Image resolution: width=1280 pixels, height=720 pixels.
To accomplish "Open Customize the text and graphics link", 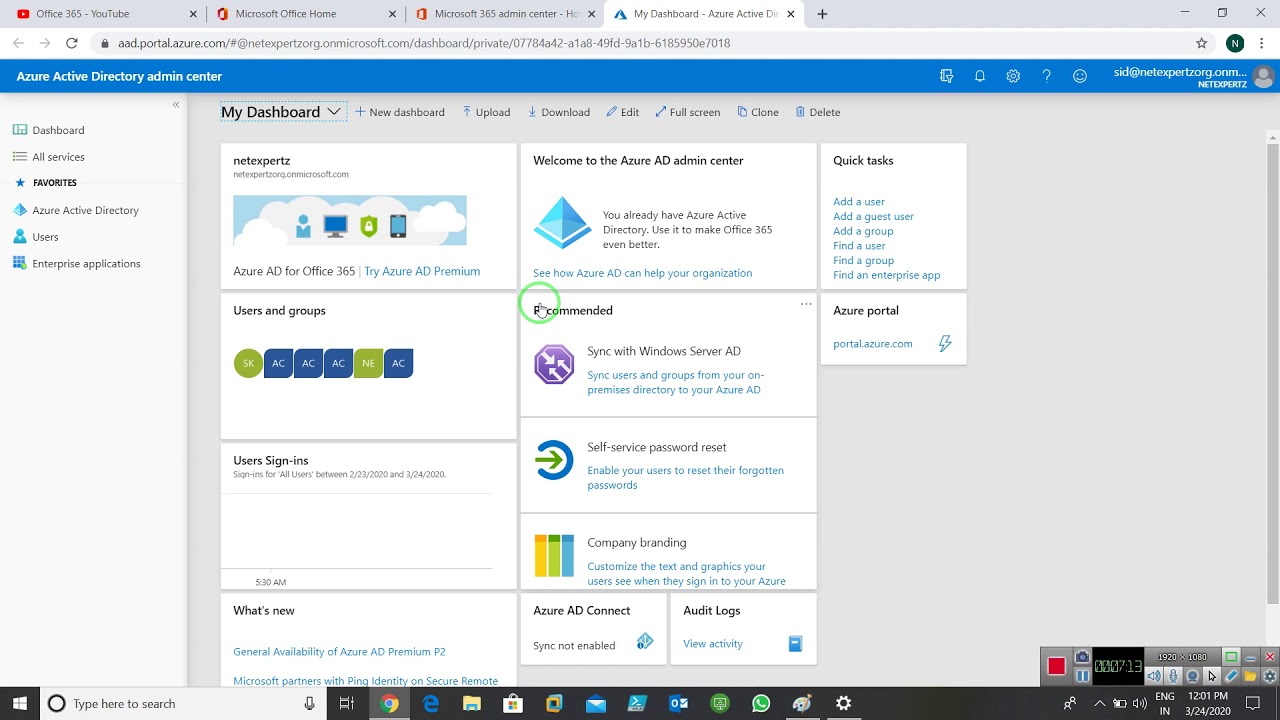I will pos(686,574).
